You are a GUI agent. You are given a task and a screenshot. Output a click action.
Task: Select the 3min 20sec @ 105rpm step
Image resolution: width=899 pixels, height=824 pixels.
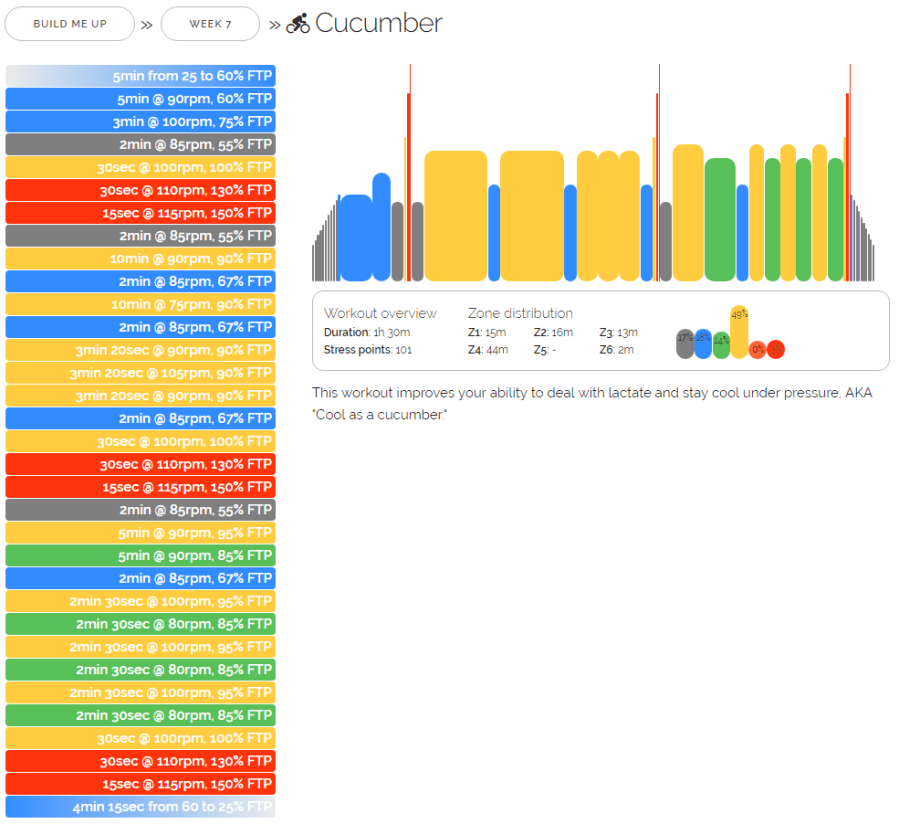coord(140,373)
